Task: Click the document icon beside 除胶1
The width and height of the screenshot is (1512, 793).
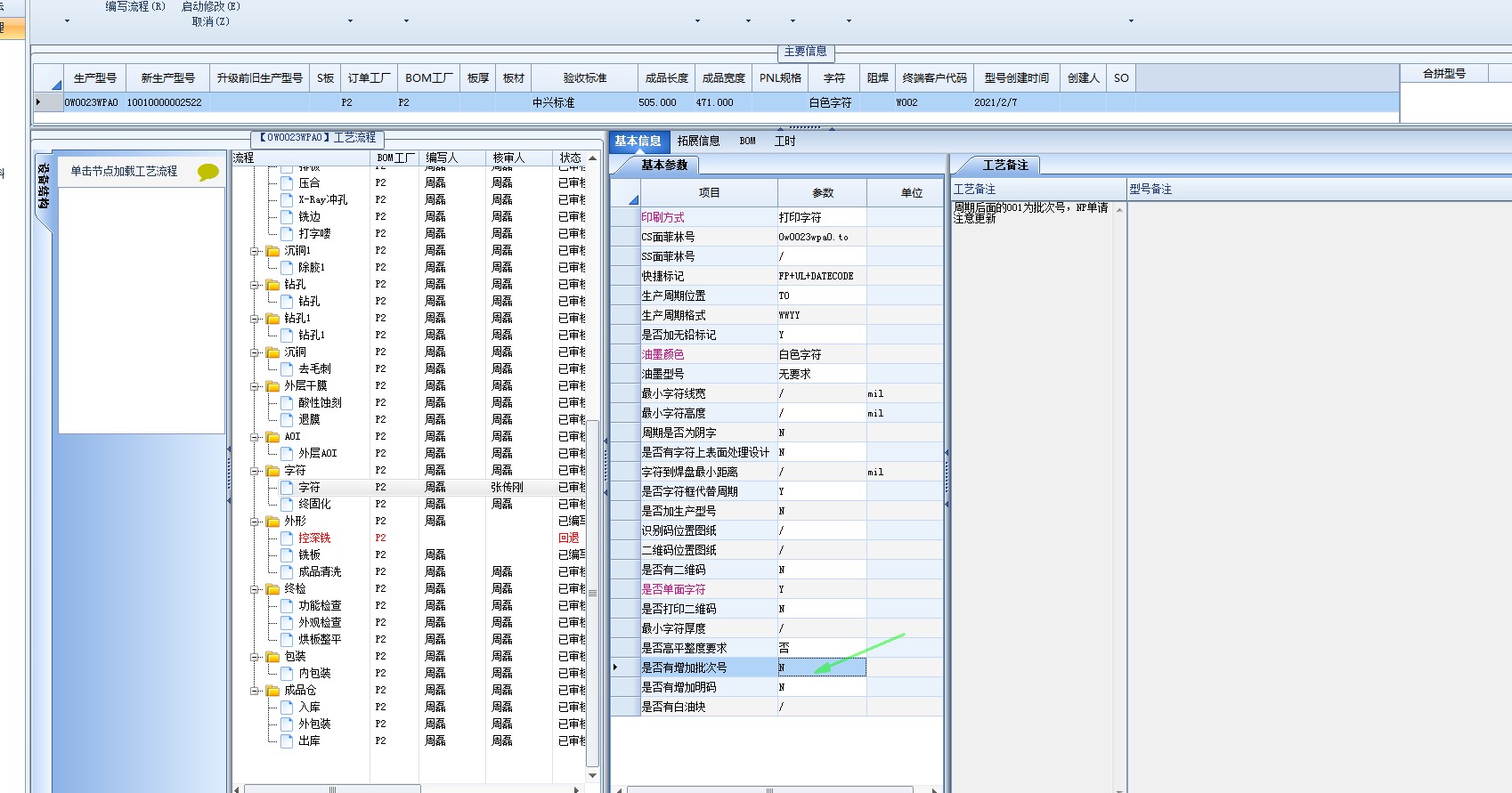Action: [x=287, y=267]
